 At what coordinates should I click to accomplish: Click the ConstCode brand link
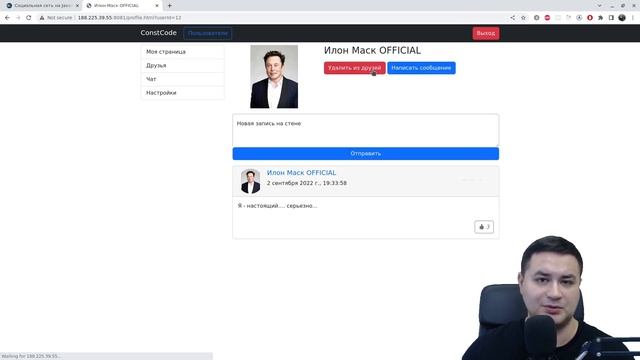coord(158,33)
